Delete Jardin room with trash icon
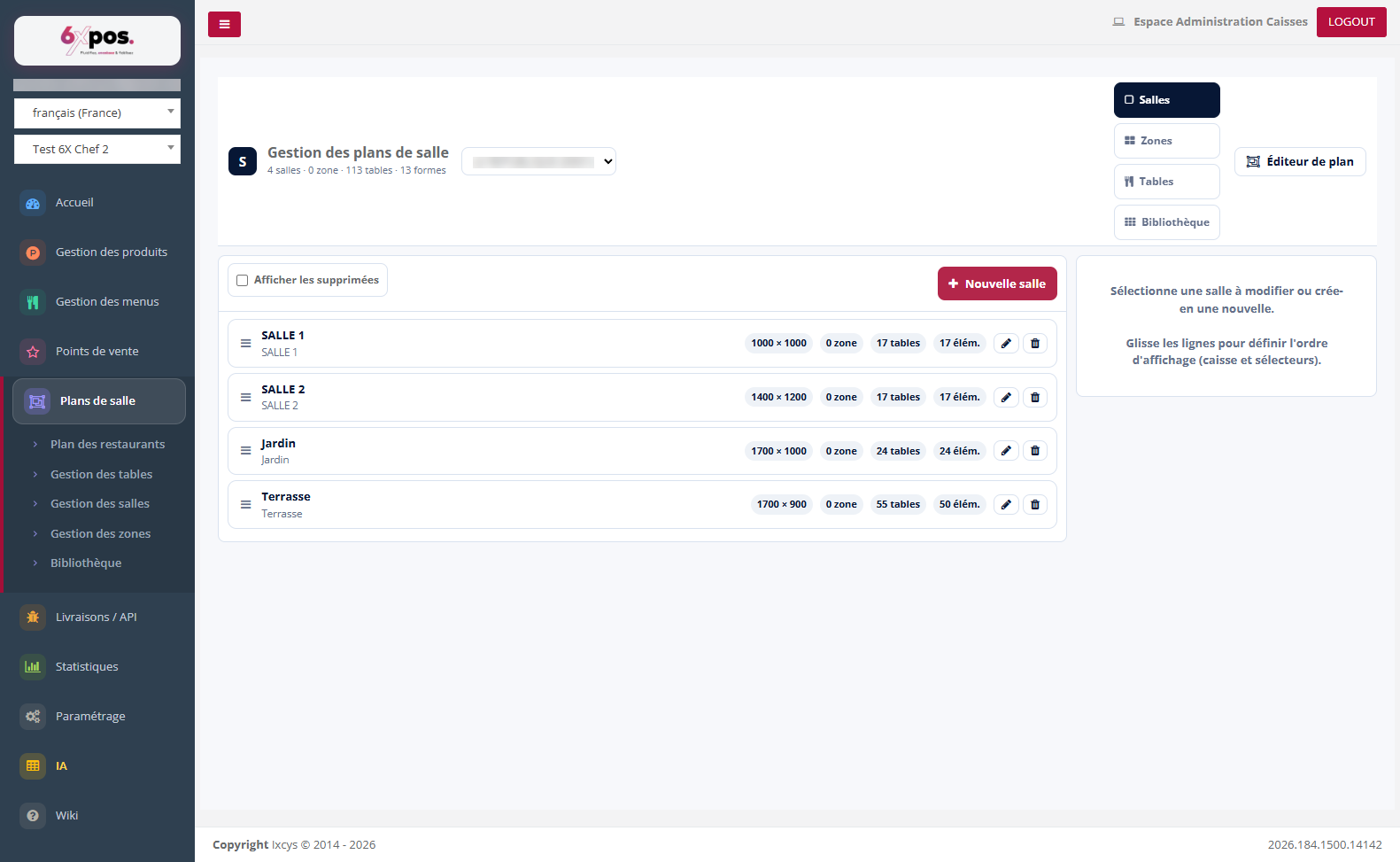Viewport: 1400px width, 862px height. pyautogui.click(x=1035, y=451)
